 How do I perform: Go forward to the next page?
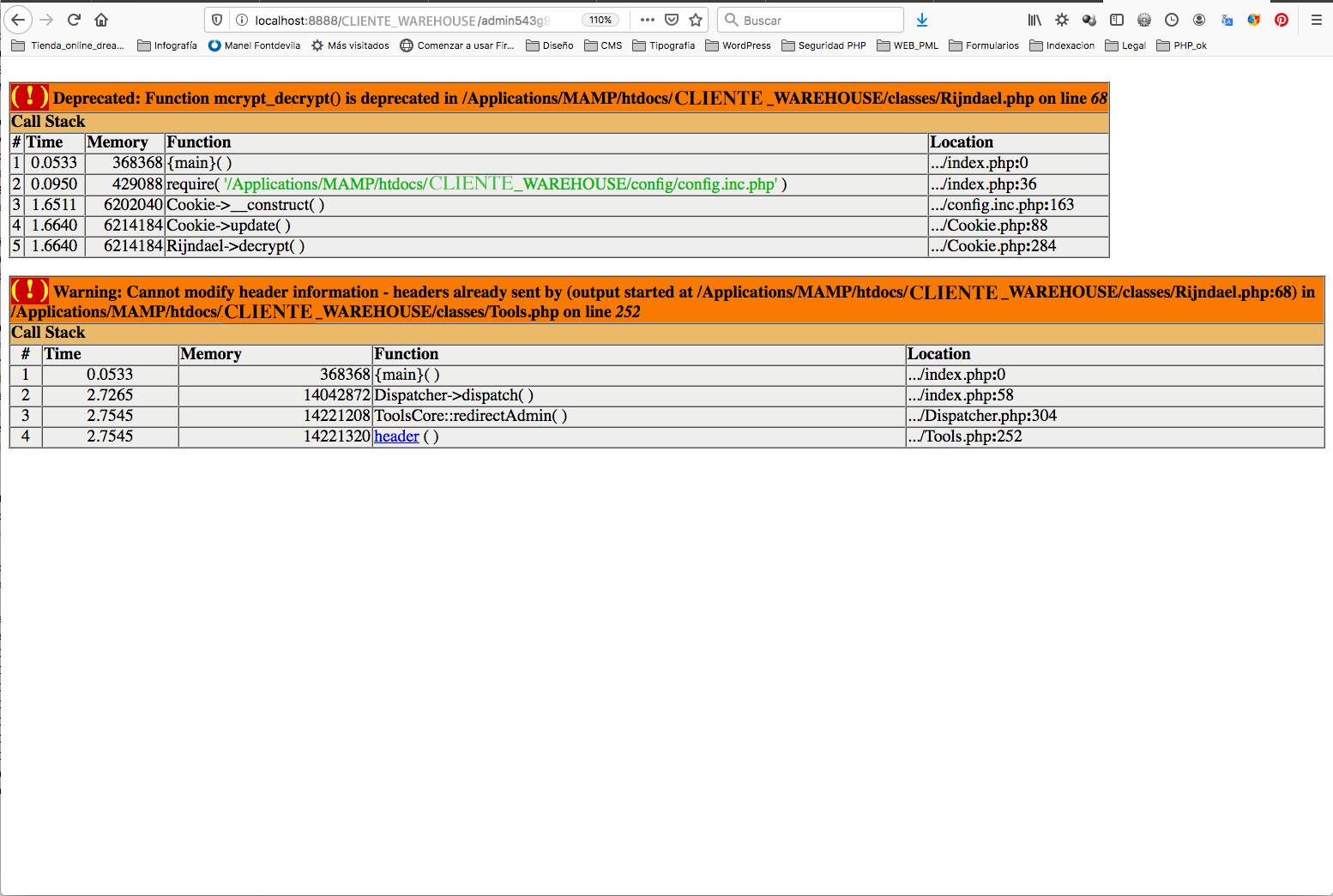pyautogui.click(x=46, y=20)
